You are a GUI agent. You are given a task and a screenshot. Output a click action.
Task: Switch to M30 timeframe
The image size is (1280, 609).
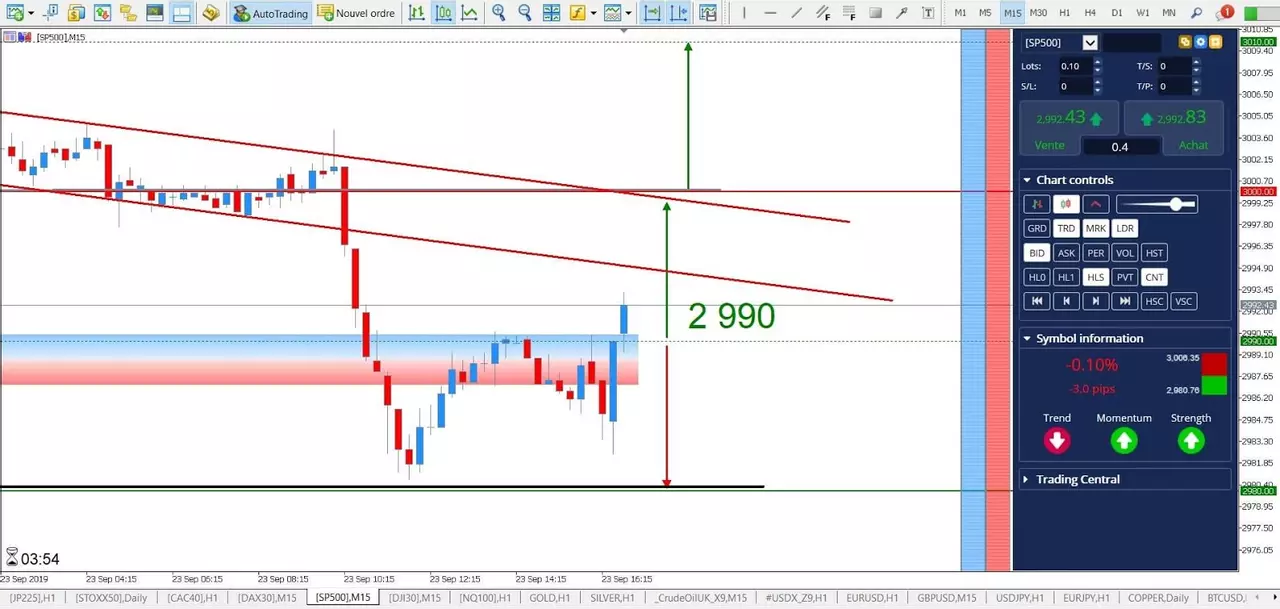point(1038,13)
